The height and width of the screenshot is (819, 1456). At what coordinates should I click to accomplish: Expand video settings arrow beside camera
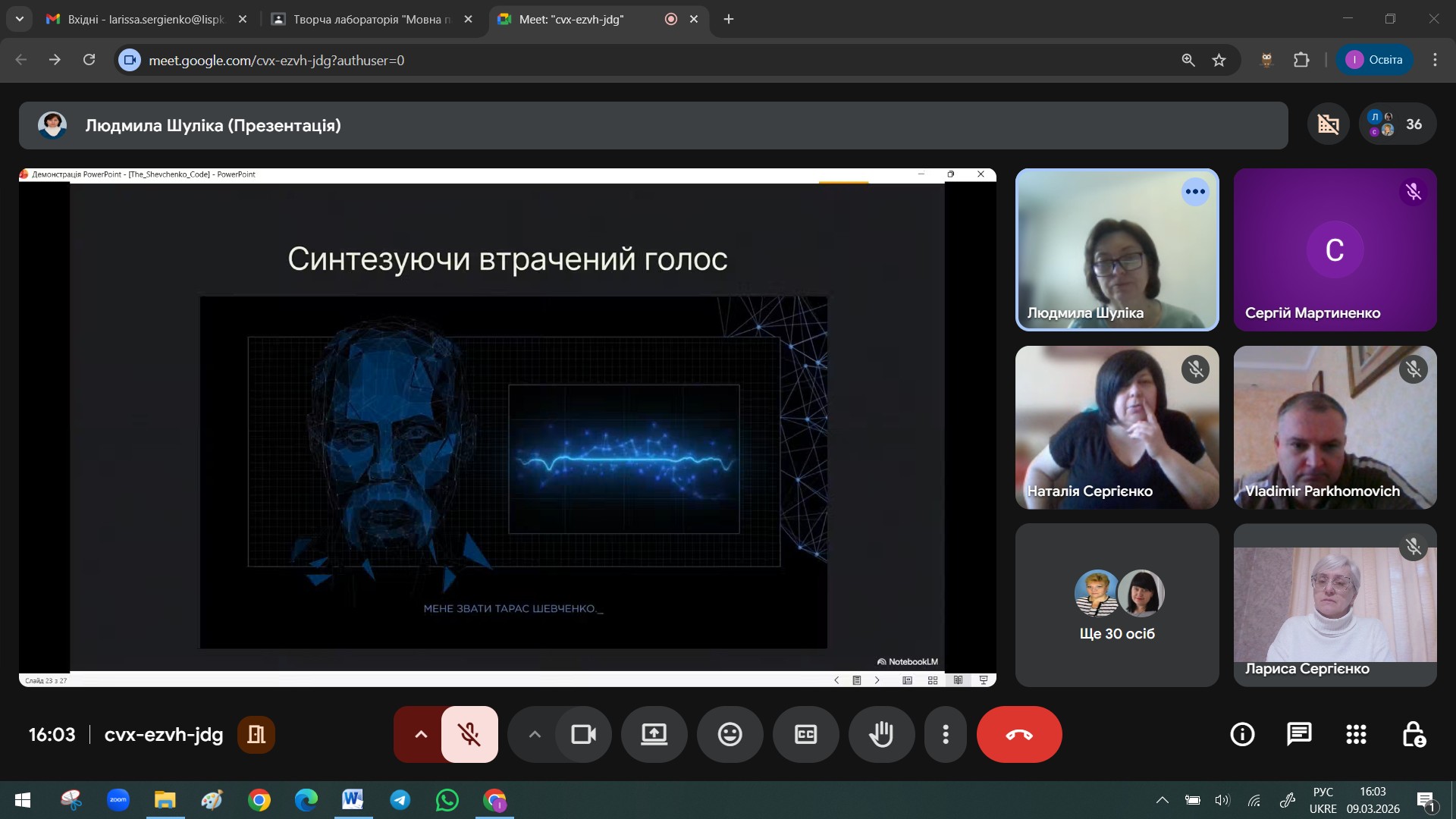click(535, 734)
